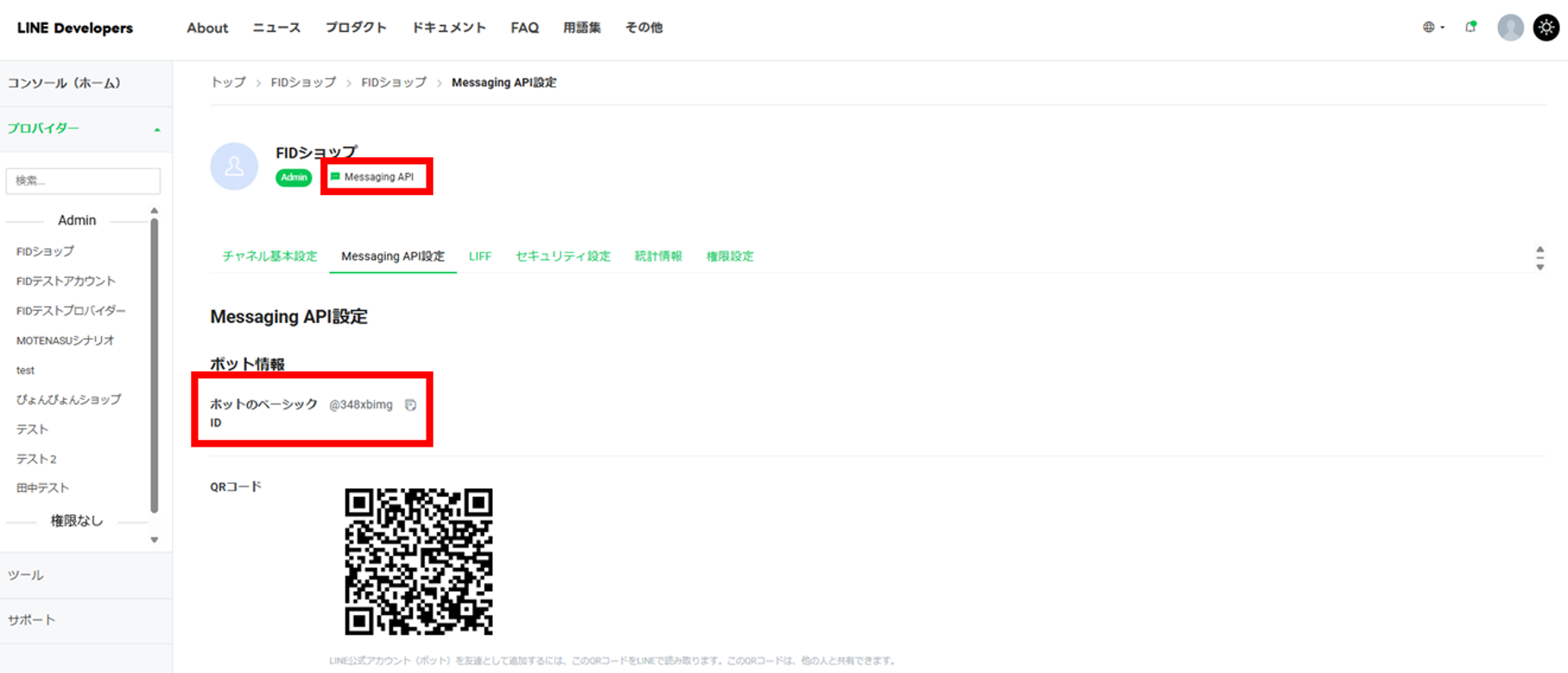Open the LIFF tab
Screen dimensions: 1568x673
pos(480,257)
